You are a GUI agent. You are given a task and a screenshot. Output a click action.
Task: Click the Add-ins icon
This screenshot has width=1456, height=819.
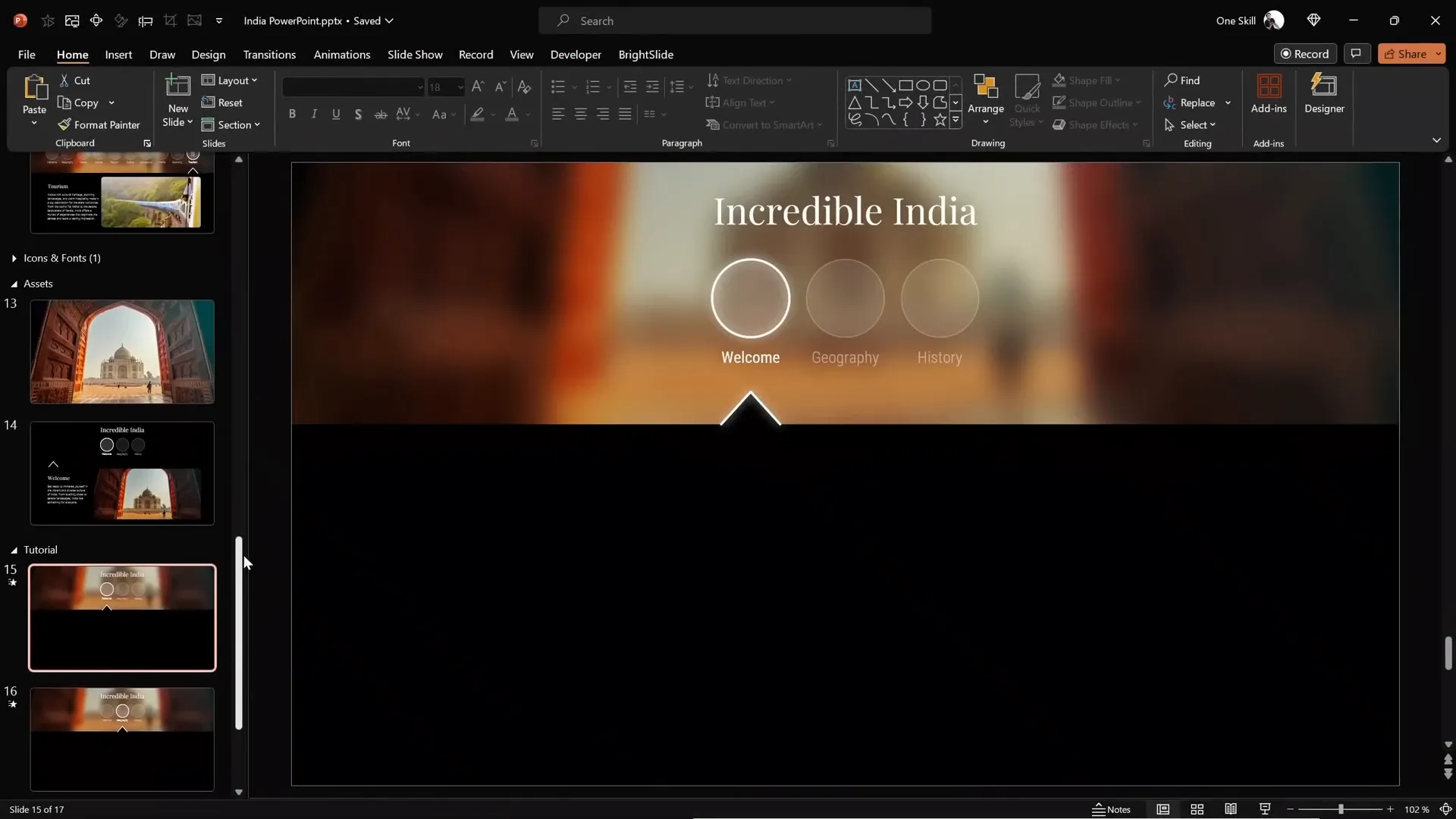[1269, 86]
